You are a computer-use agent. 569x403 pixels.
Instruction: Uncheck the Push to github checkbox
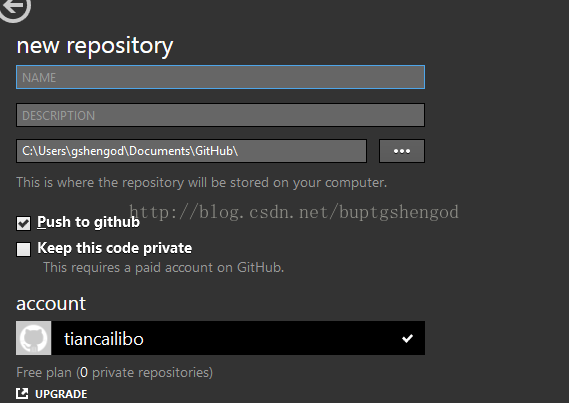coord(23,223)
